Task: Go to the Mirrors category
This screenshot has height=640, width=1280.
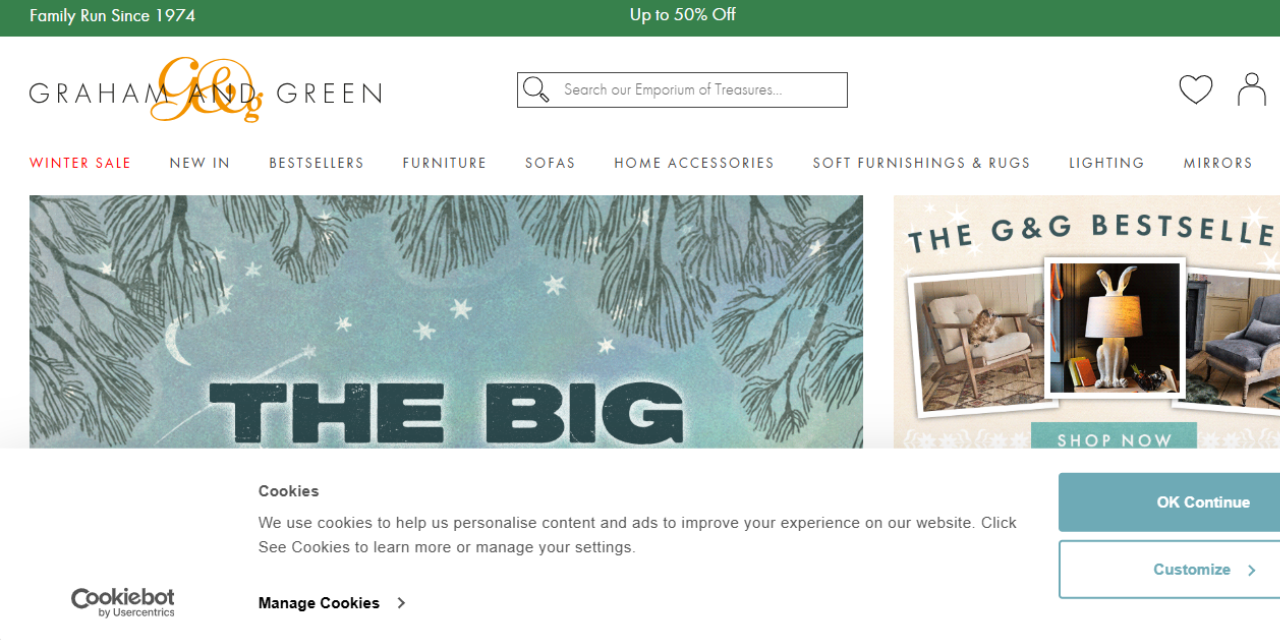Action: (1218, 163)
